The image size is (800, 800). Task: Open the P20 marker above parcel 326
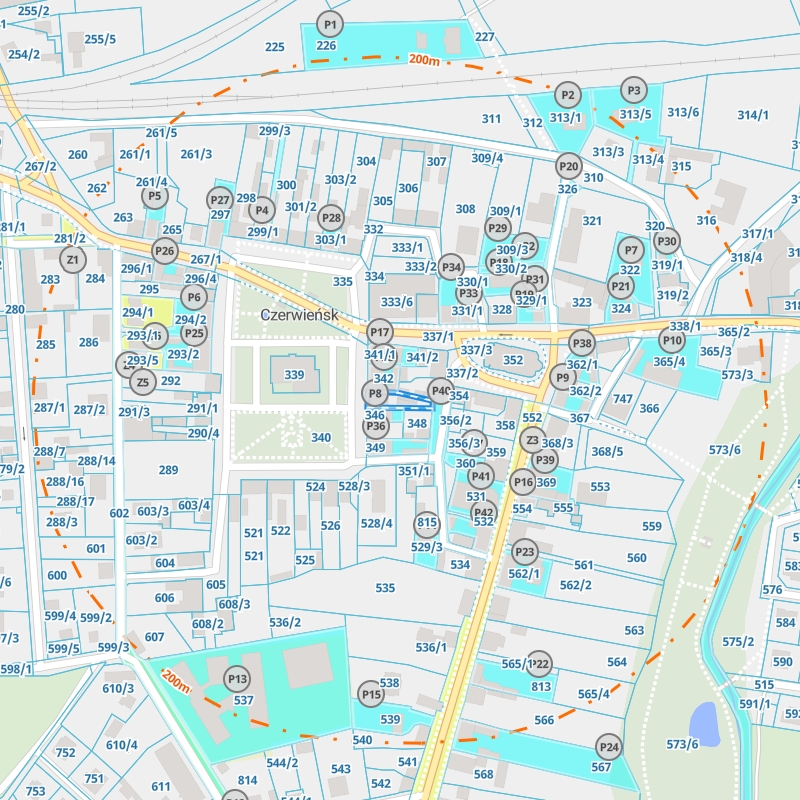[568, 166]
